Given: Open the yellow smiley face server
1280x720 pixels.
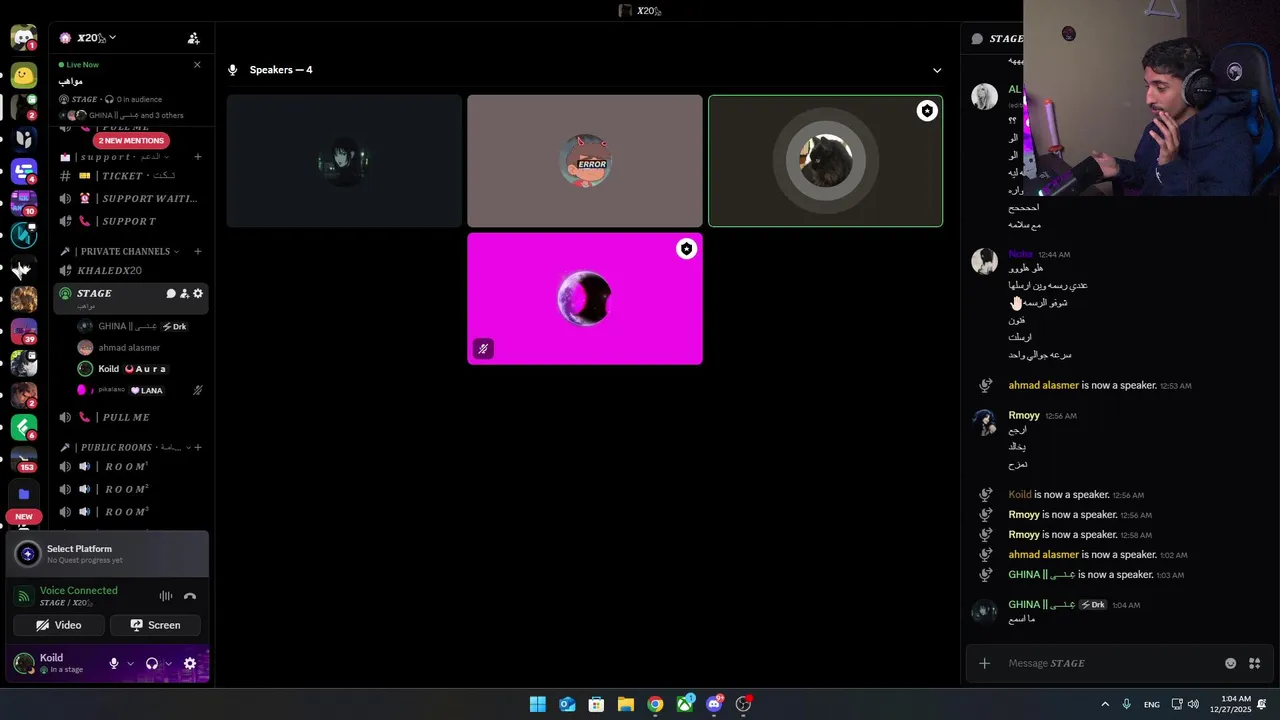Looking at the screenshot, I should pyautogui.click(x=24, y=75).
